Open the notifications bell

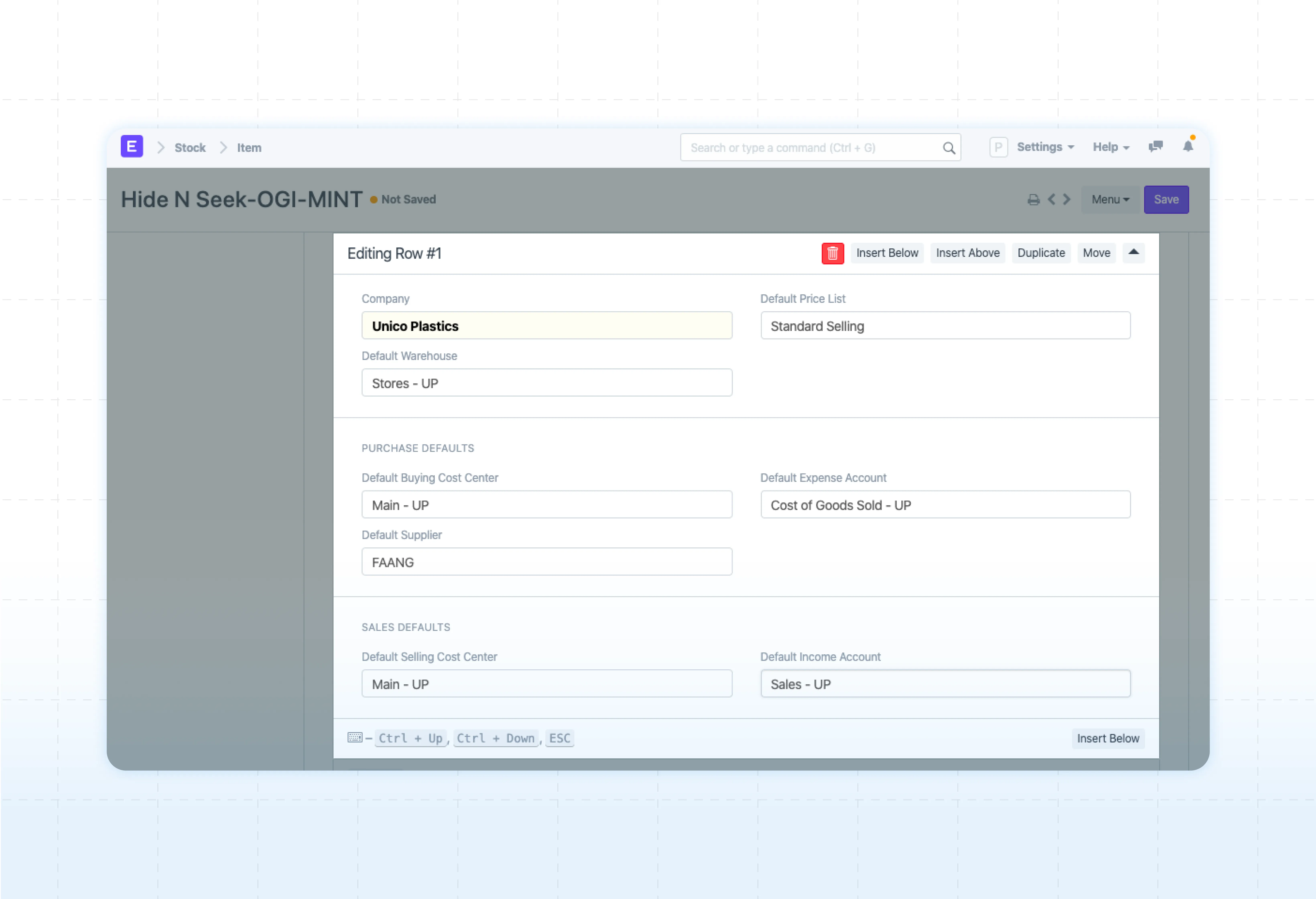1187,146
